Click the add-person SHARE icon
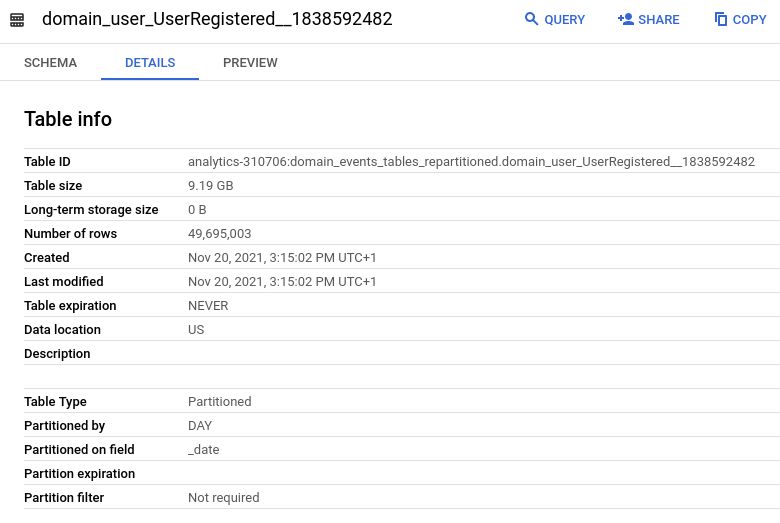 click(x=626, y=19)
